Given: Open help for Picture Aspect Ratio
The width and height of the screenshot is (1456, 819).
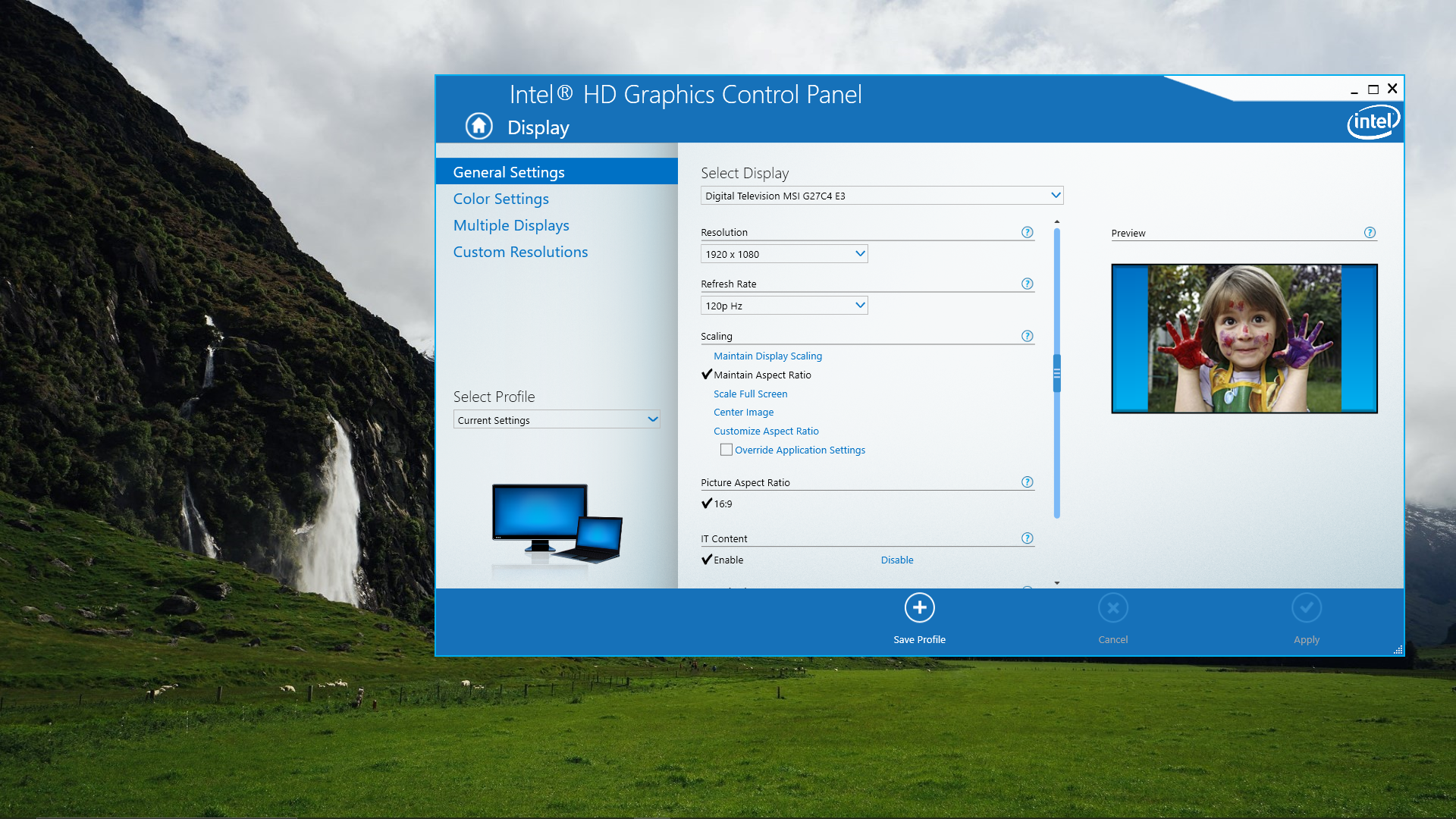Looking at the screenshot, I should [1027, 482].
